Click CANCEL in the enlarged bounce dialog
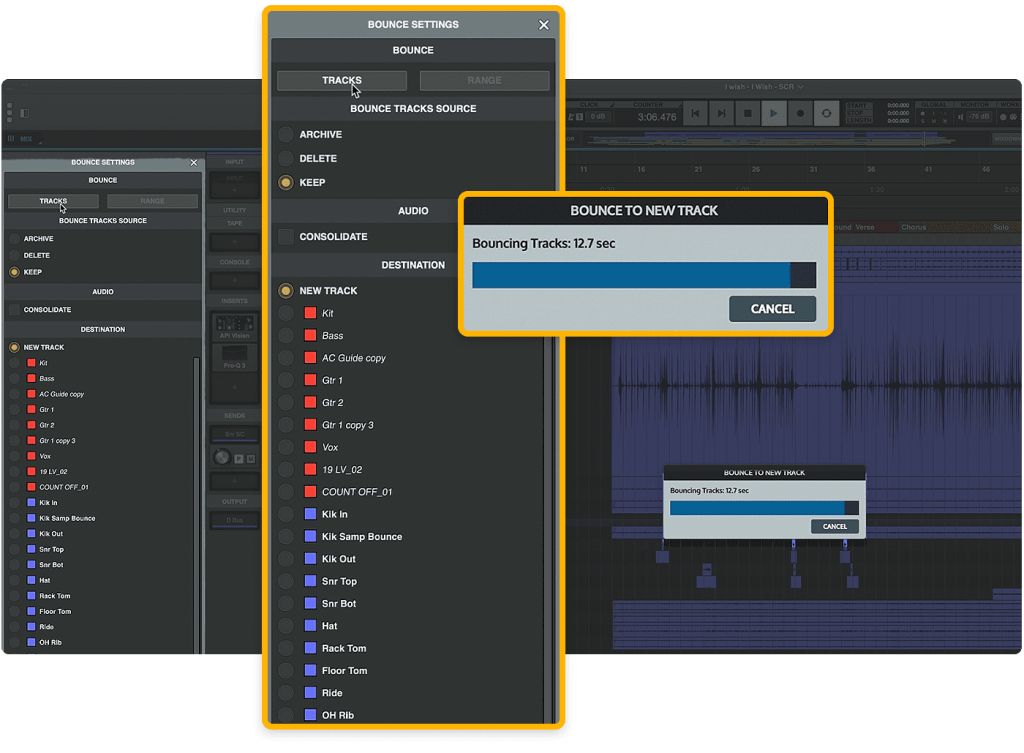 tap(772, 309)
